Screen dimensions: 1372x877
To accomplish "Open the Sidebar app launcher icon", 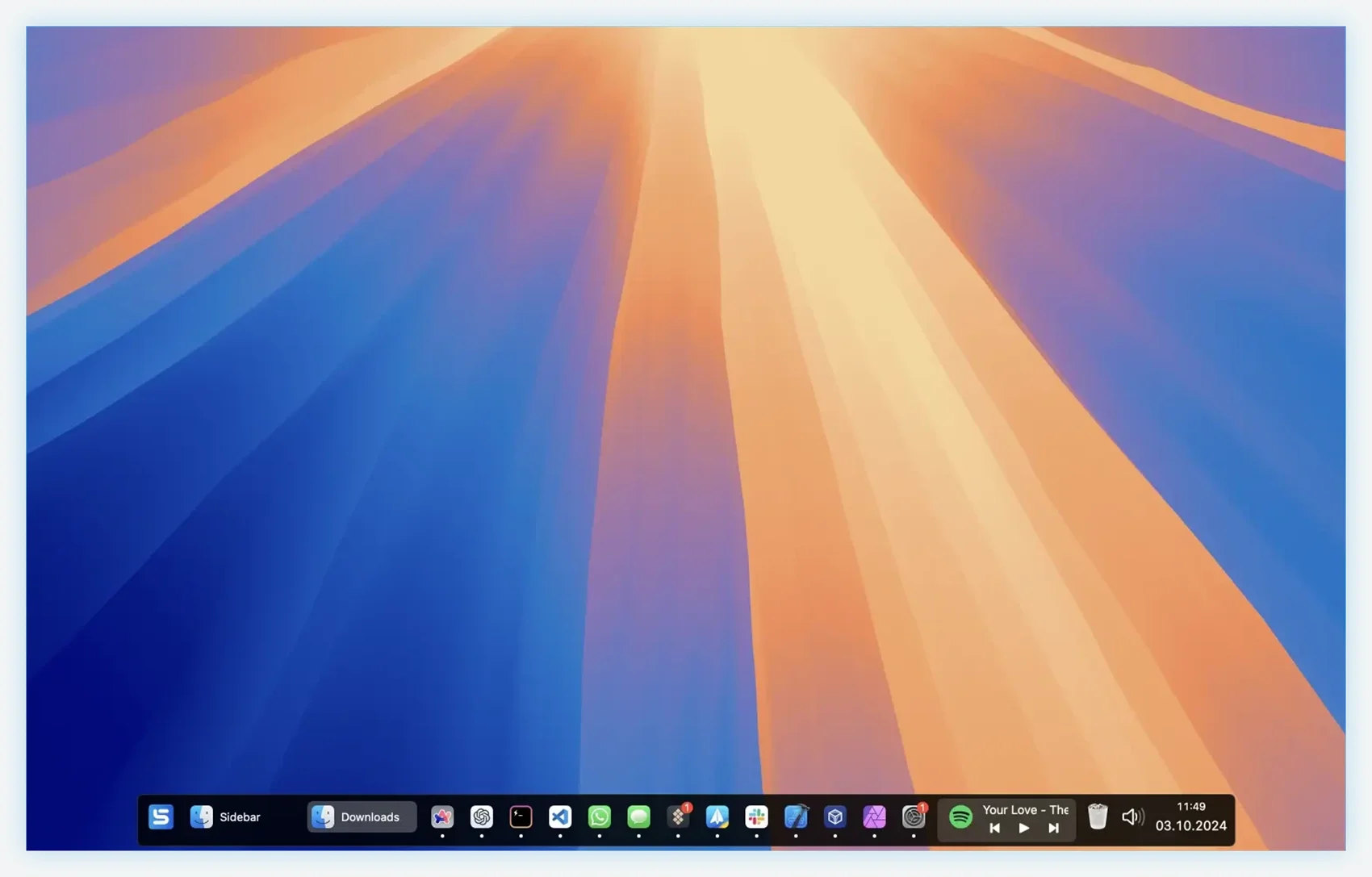I will (161, 817).
